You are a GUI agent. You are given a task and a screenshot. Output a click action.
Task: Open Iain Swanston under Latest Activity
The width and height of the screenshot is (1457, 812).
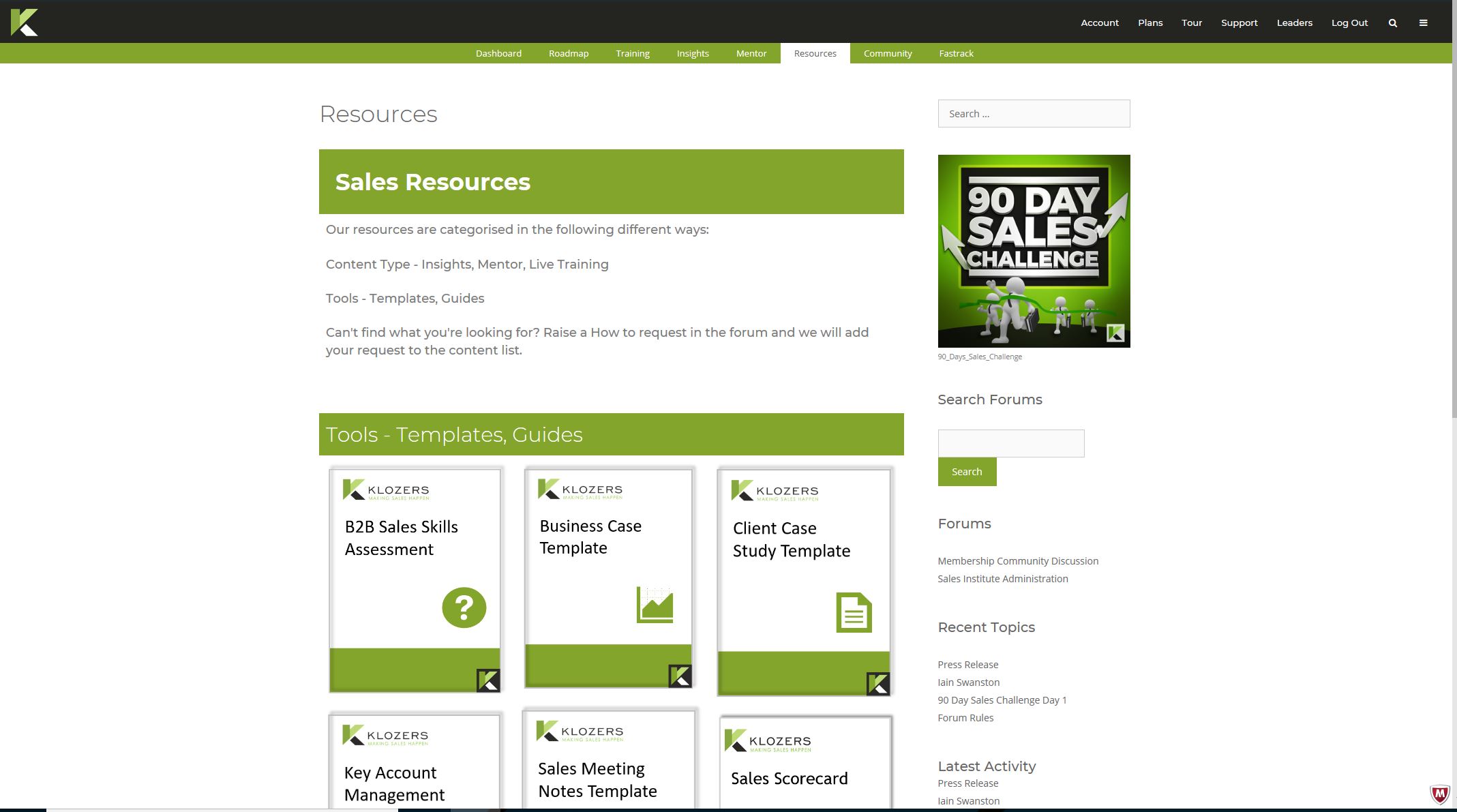pyautogui.click(x=968, y=801)
